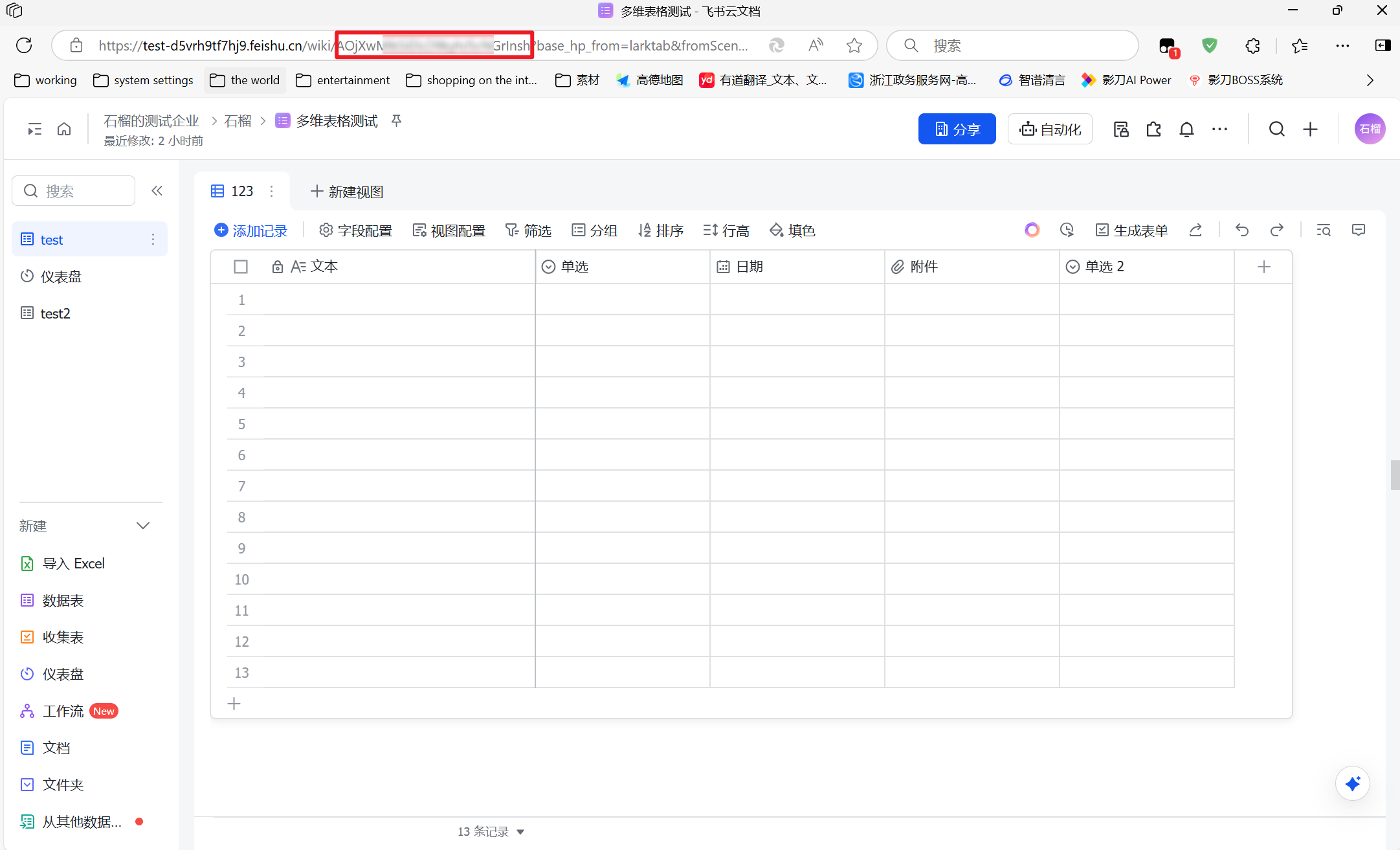Click the notification bell icon

(x=1186, y=129)
